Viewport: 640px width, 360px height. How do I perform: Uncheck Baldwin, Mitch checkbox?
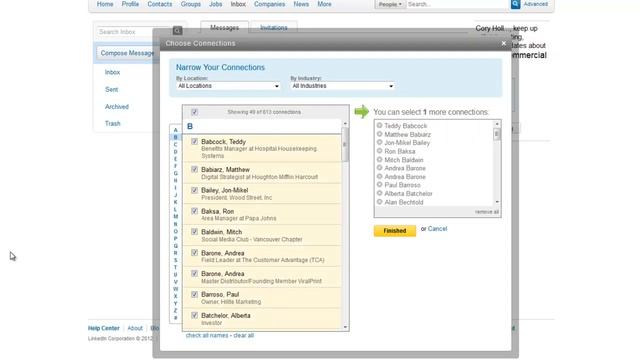click(194, 232)
